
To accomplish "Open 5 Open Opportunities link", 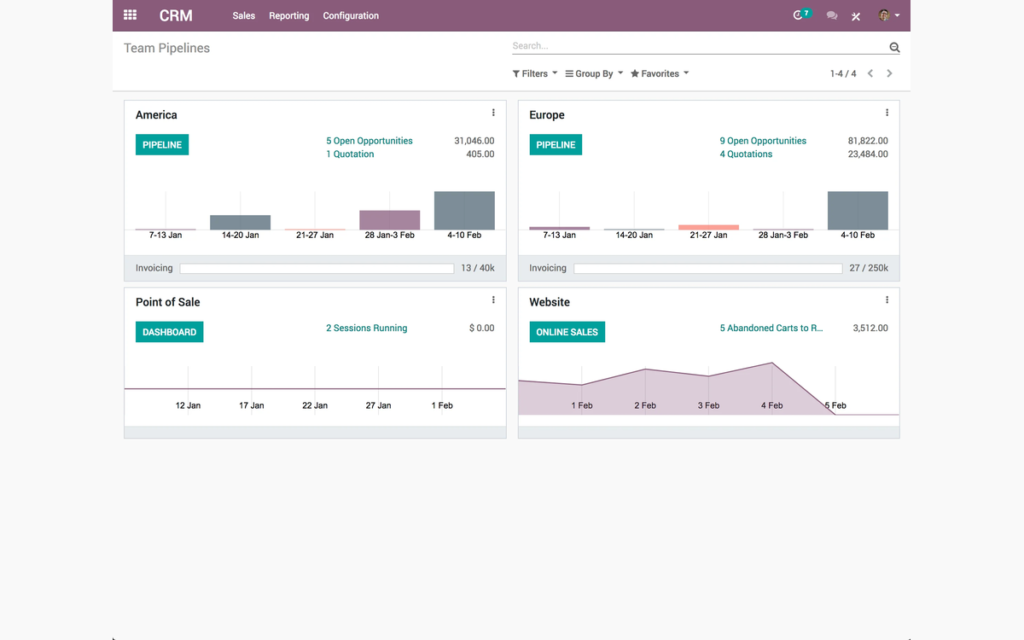I will pyautogui.click(x=369, y=140).
